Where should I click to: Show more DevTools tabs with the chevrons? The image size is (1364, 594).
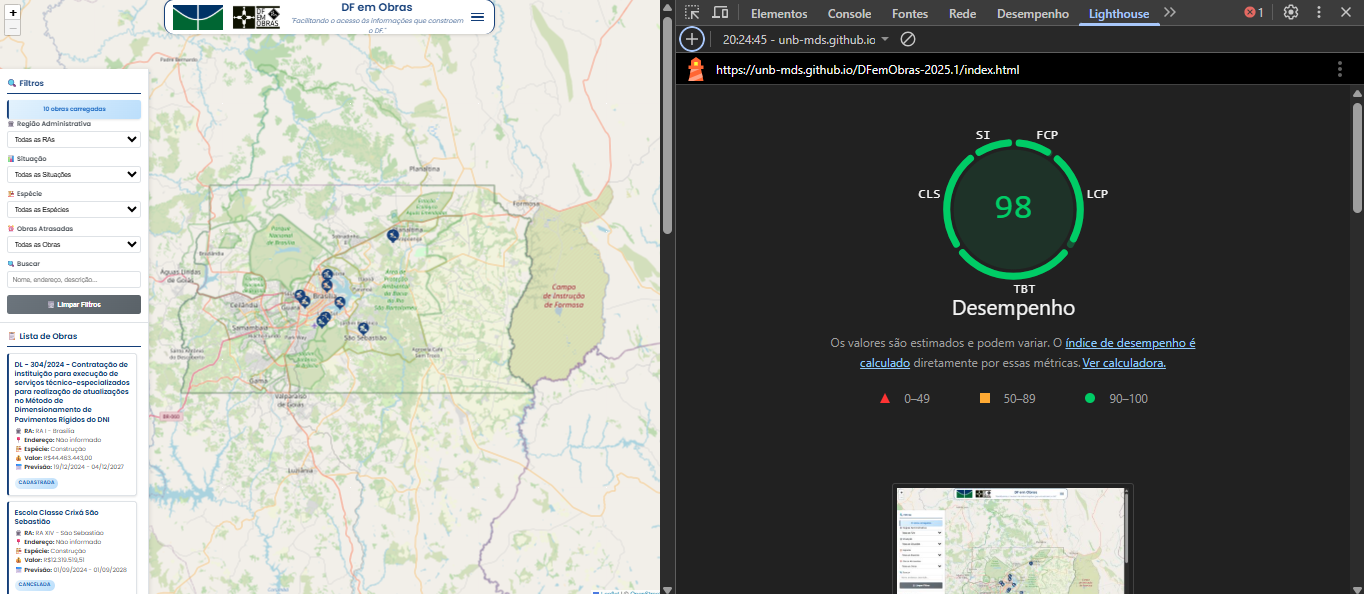point(1170,13)
